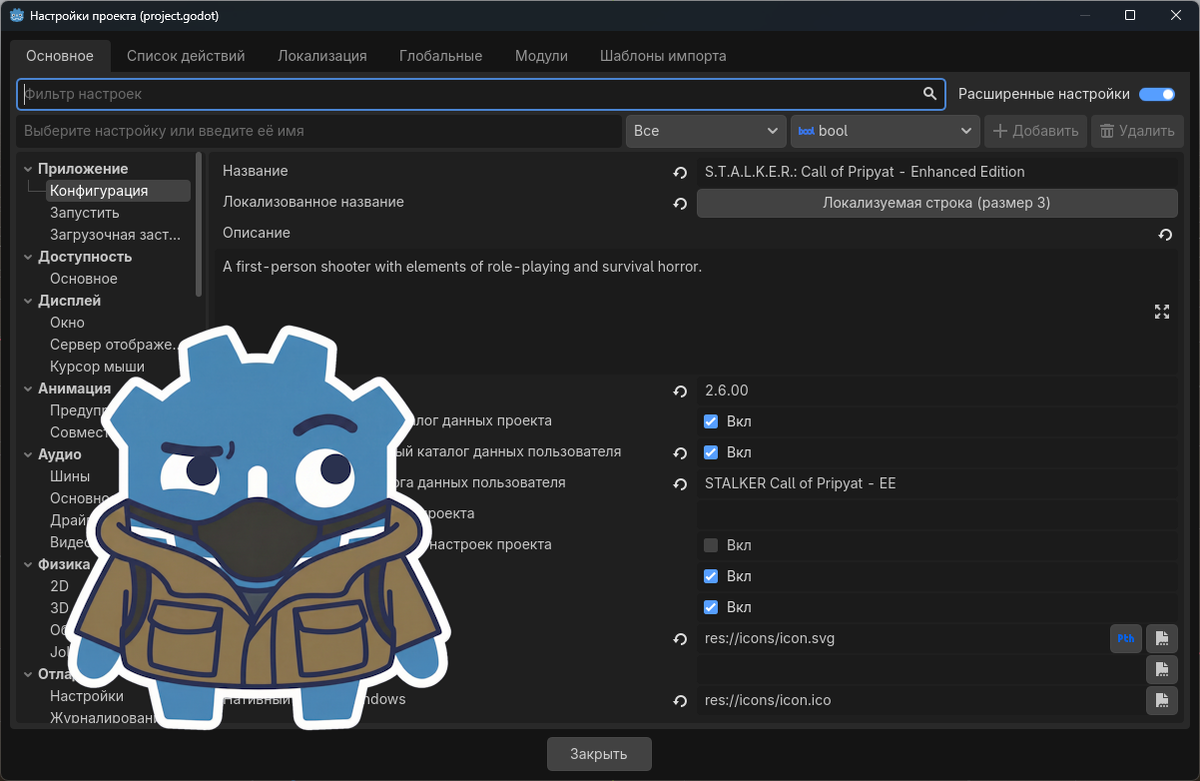Click the plus icon on Добавить
This screenshot has height=781, width=1200.
click(999, 131)
